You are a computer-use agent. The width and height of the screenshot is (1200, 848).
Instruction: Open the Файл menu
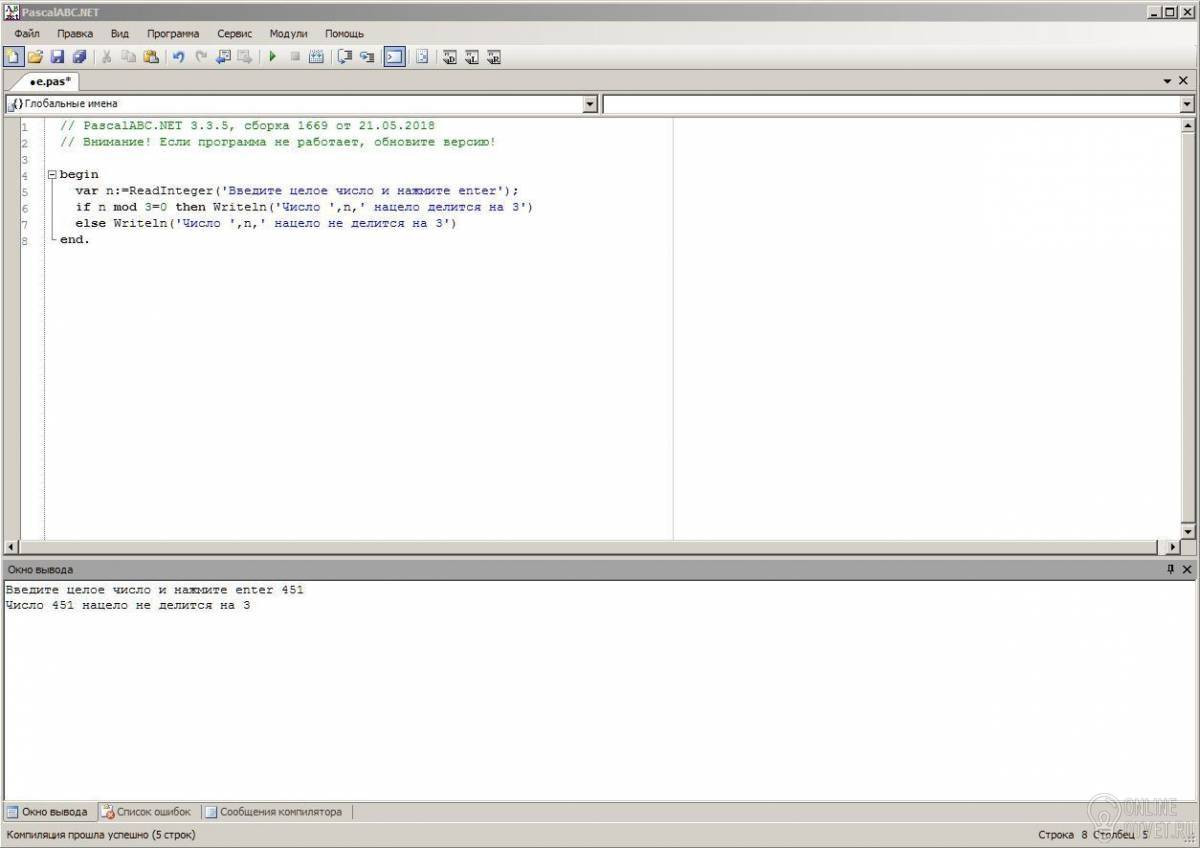27,33
